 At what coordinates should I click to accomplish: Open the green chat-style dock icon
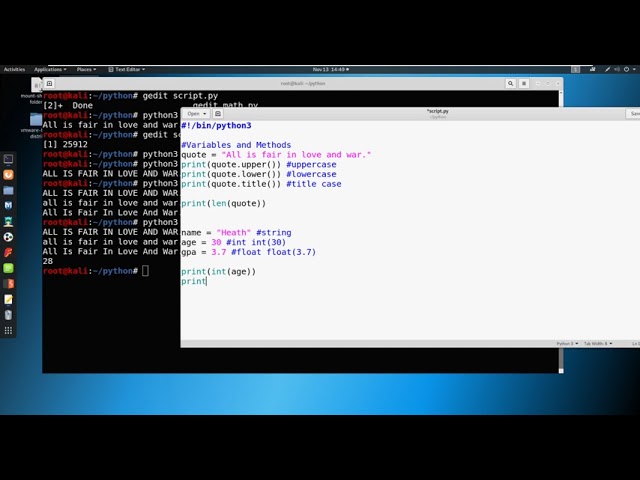8,268
